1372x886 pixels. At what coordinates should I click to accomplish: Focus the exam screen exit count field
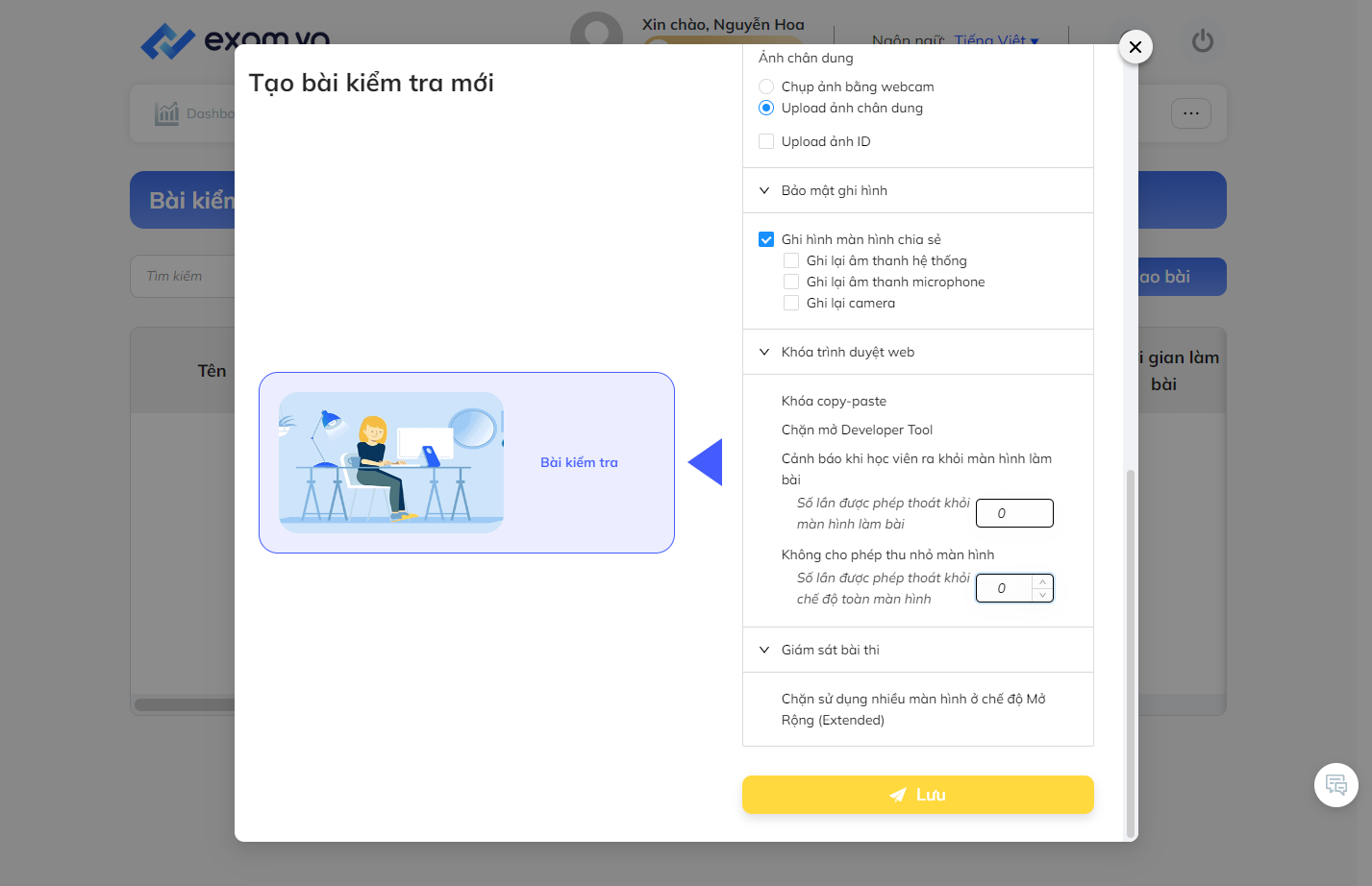tap(1014, 513)
